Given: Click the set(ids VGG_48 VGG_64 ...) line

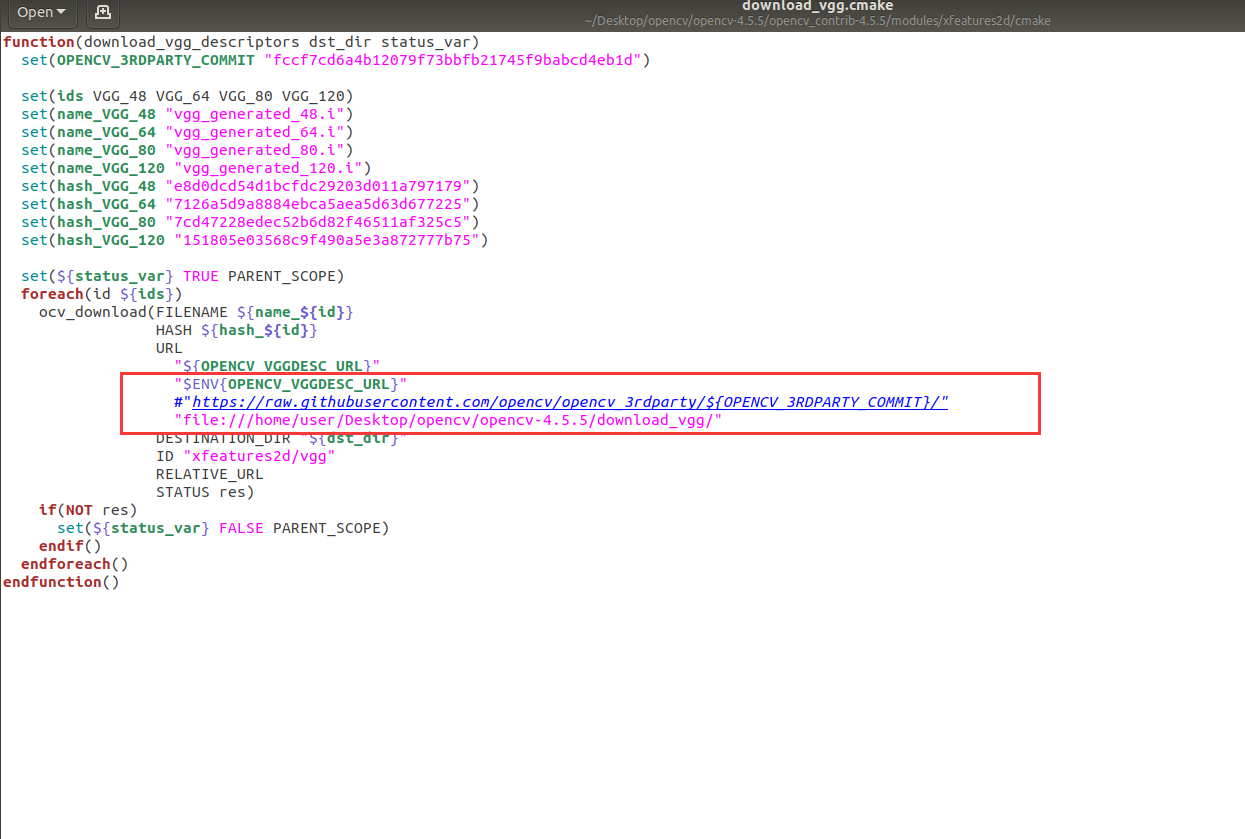Looking at the screenshot, I should (187, 96).
